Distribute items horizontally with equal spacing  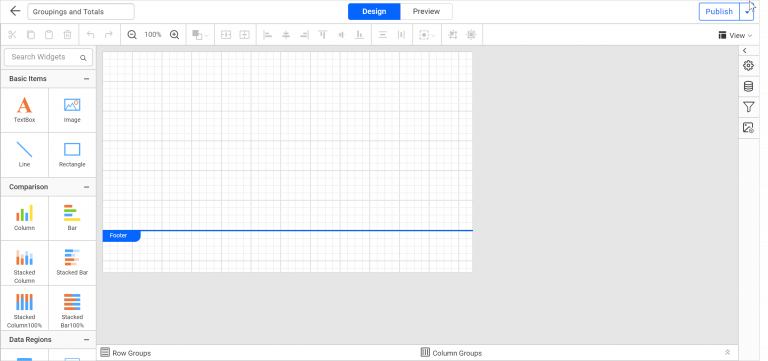401,35
